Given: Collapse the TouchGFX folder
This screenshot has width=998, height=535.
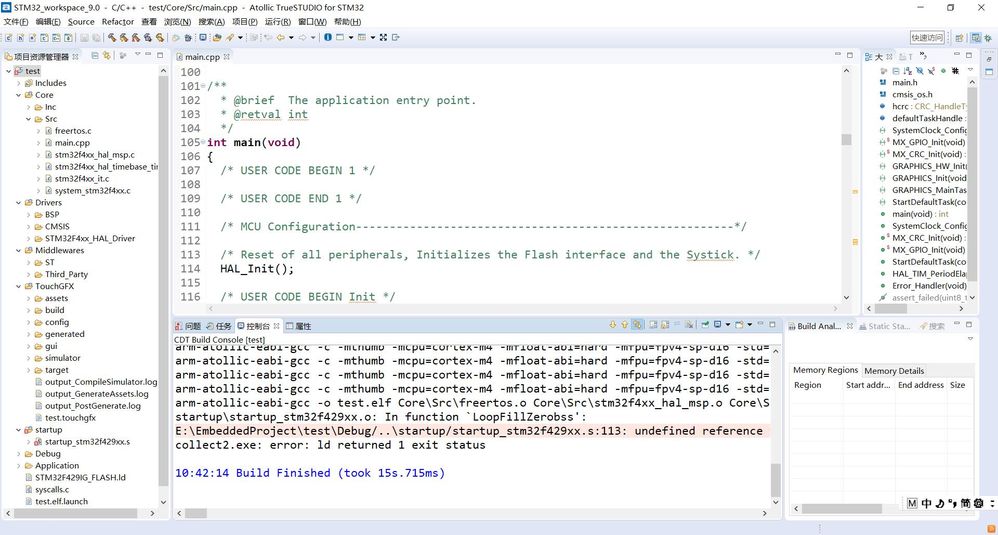Looking at the screenshot, I should [18, 286].
